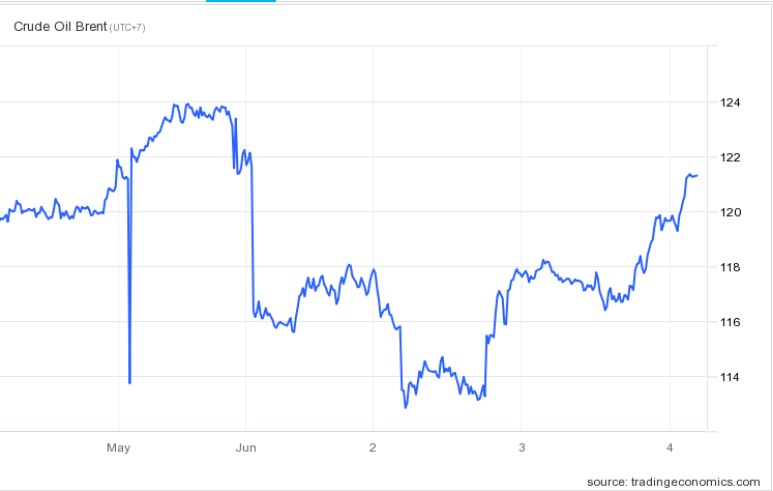
Task: Click date axis label 4
Action: 669,446
